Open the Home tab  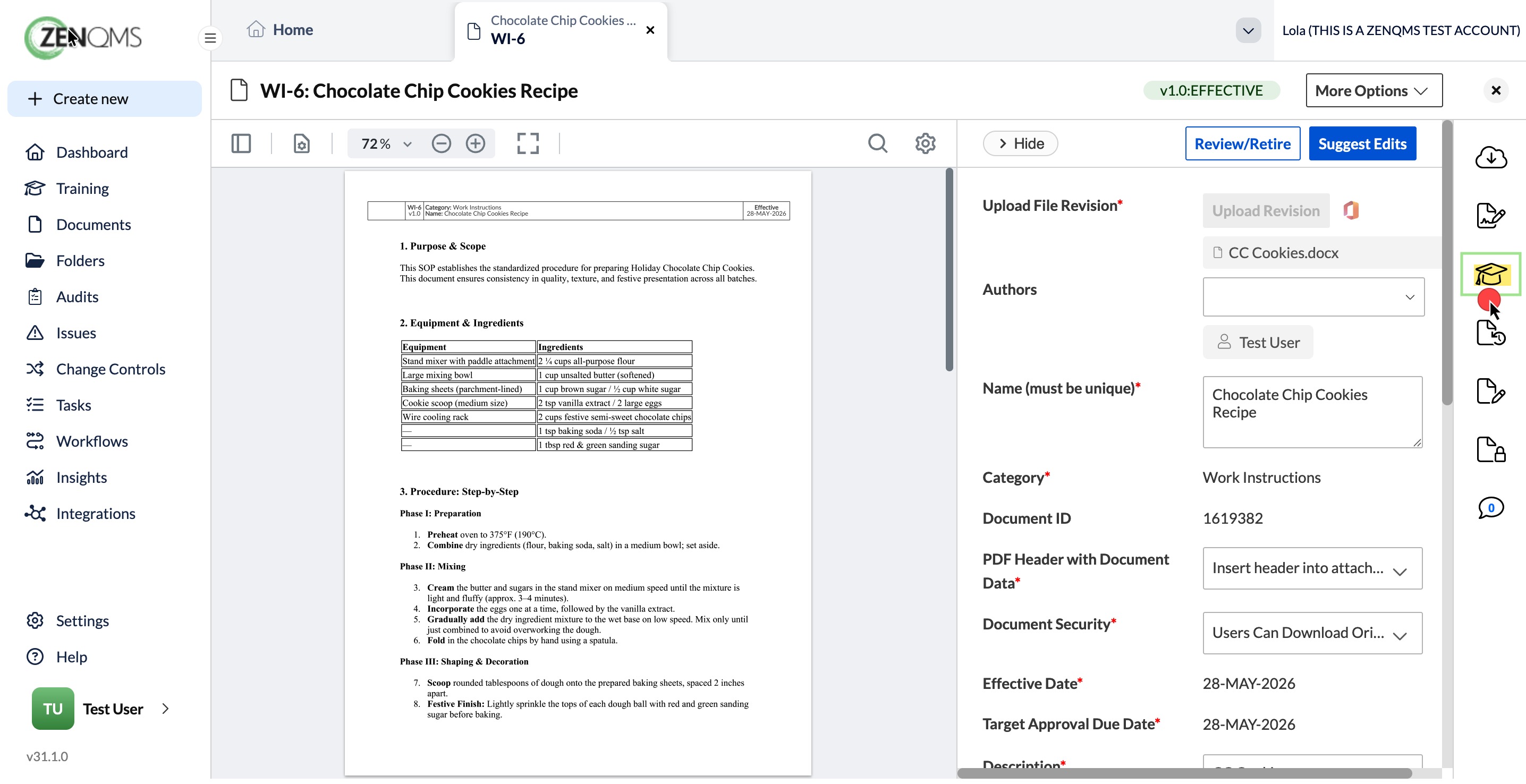pos(279,30)
